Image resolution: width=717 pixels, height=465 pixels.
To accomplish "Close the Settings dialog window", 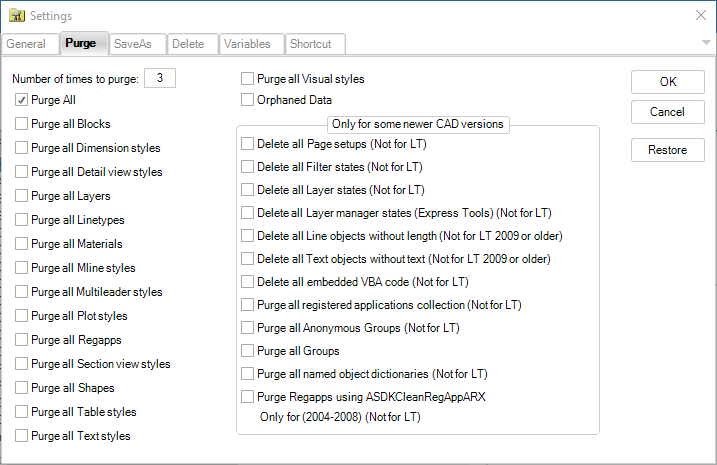I will pyautogui.click(x=700, y=16).
